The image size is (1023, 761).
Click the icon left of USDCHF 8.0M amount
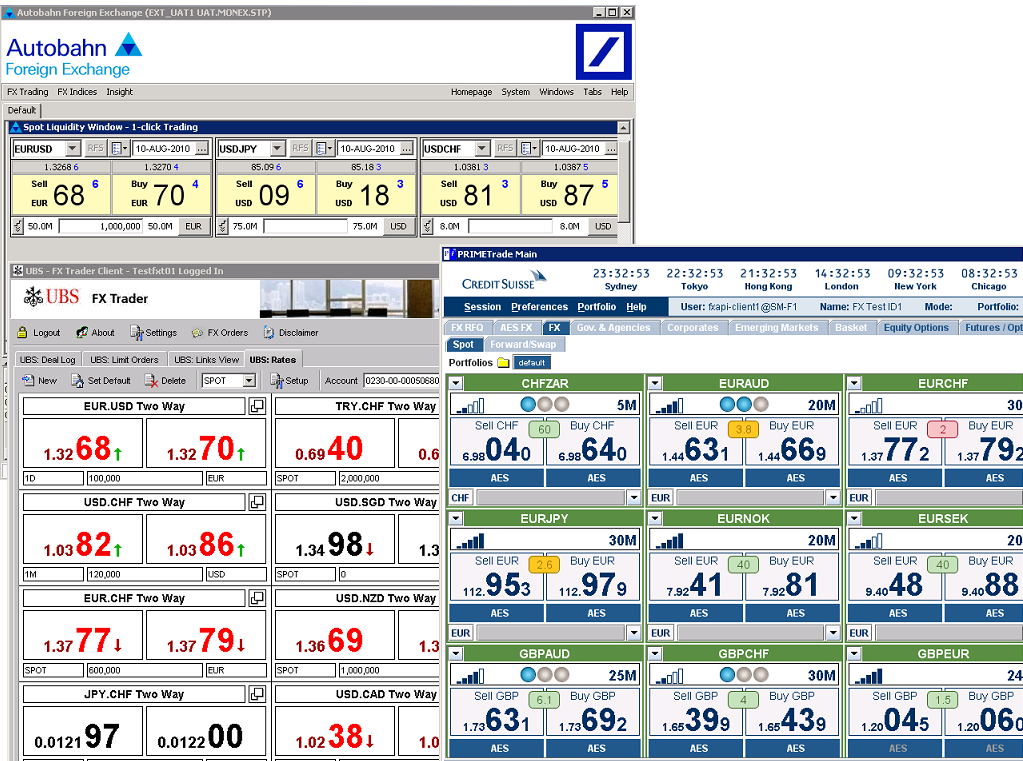point(427,226)
